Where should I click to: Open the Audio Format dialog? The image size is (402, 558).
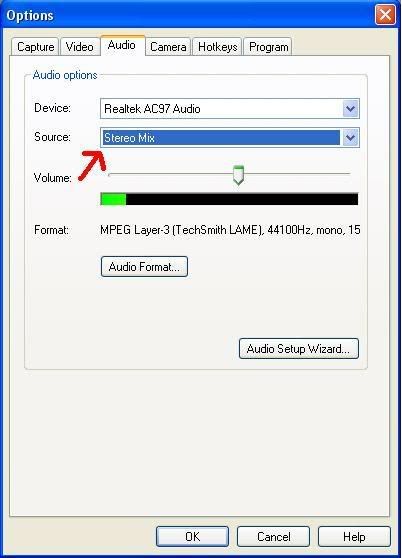144,267
